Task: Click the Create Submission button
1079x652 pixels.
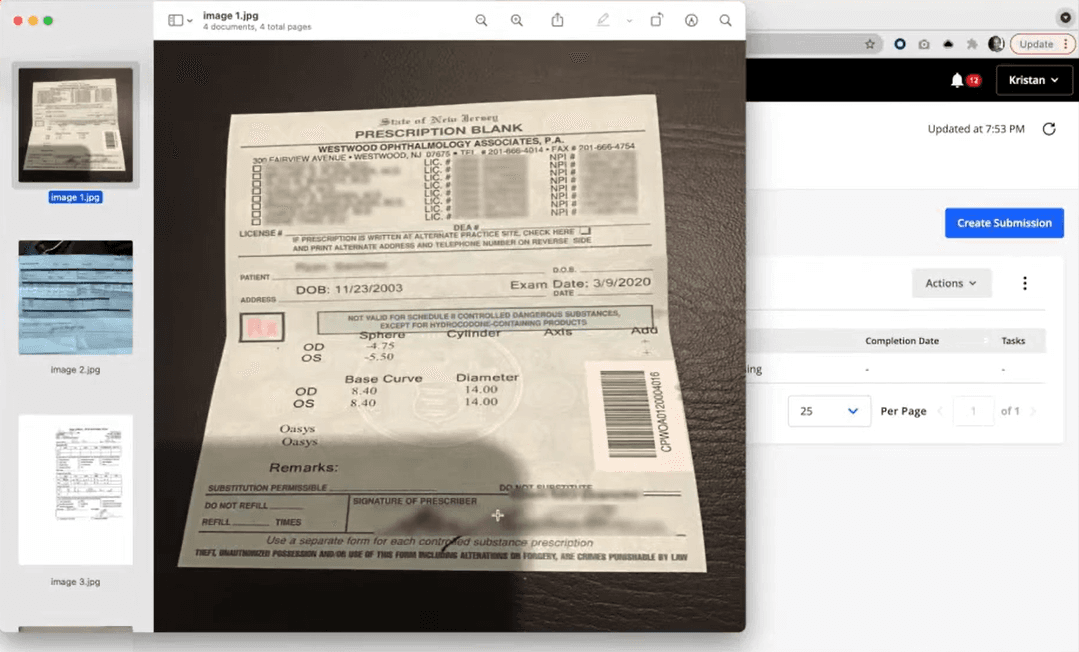Action: (x=1003, y=222)
